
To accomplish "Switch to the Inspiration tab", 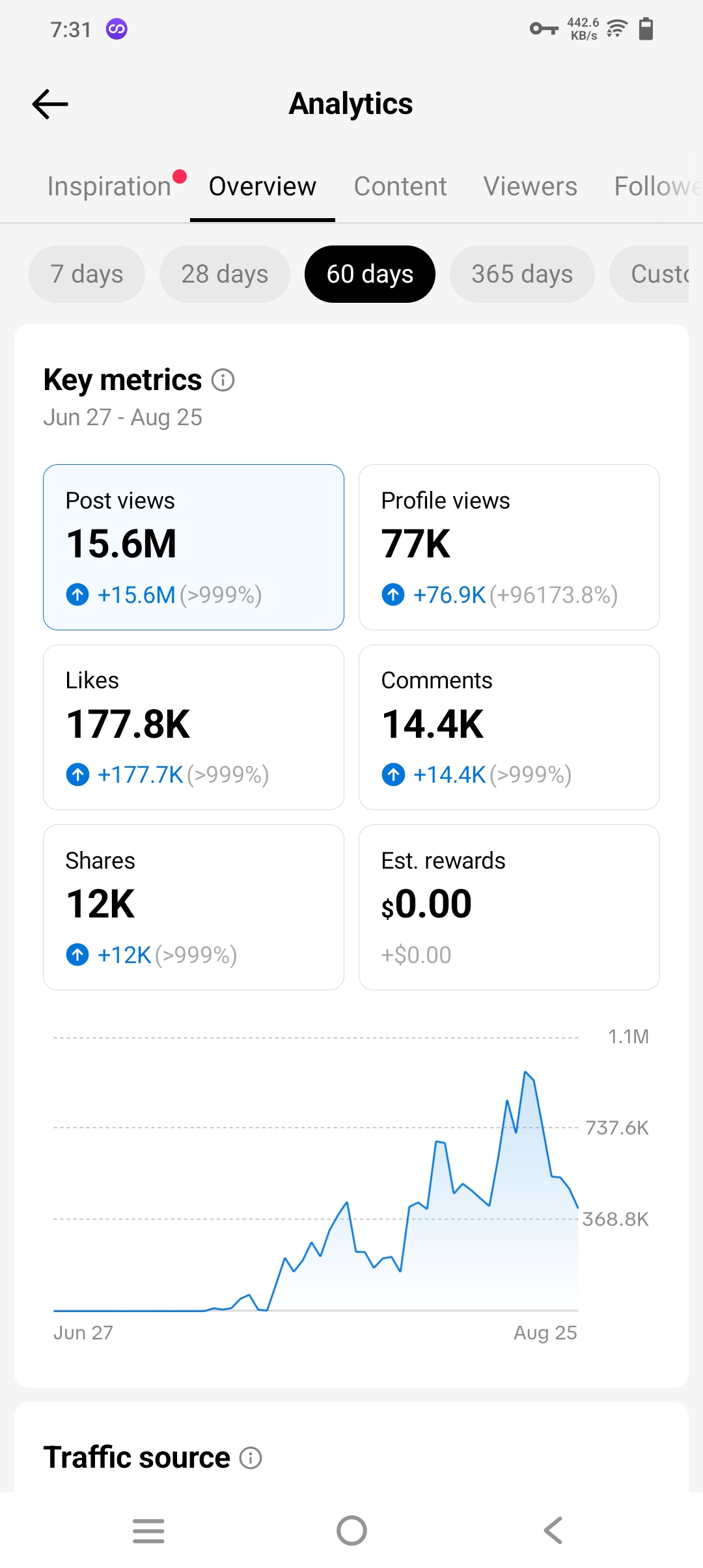I will tap(109, 186).
